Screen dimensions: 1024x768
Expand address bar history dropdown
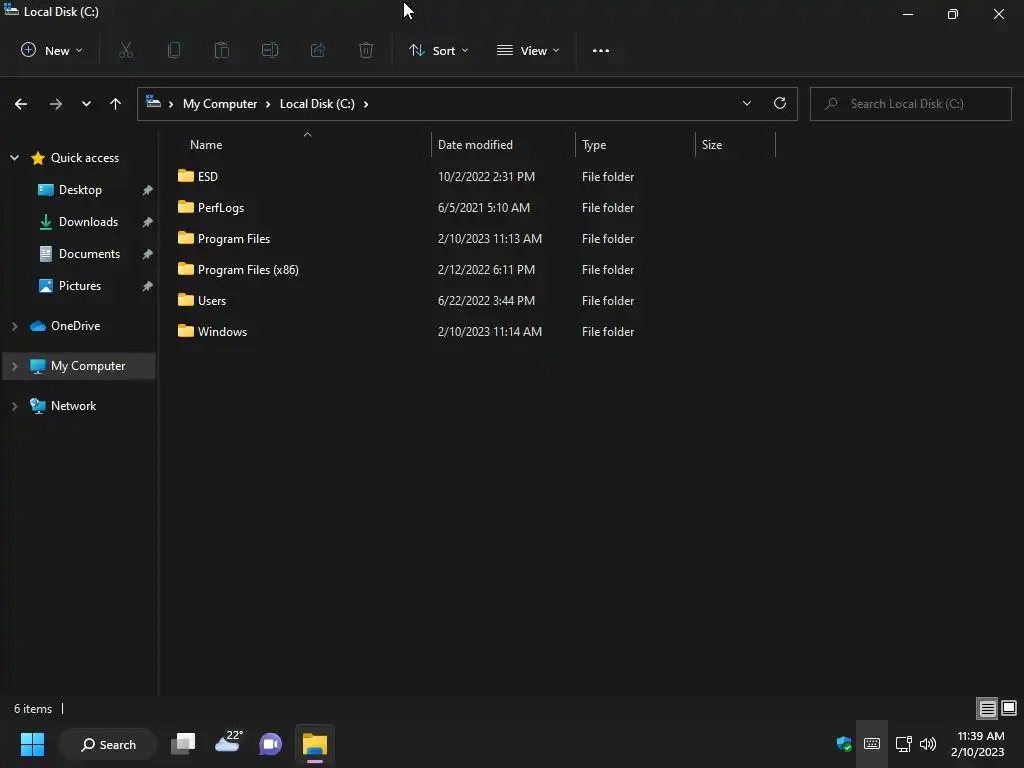[x=746, y=103]
